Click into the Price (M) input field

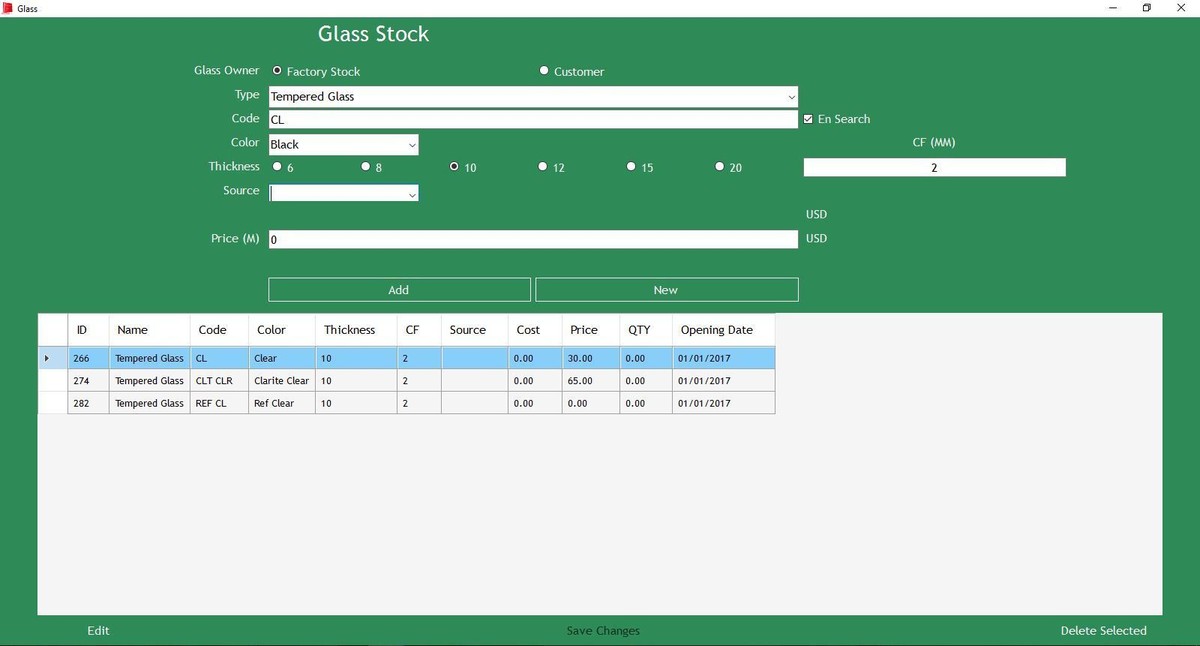coord(533,240)
